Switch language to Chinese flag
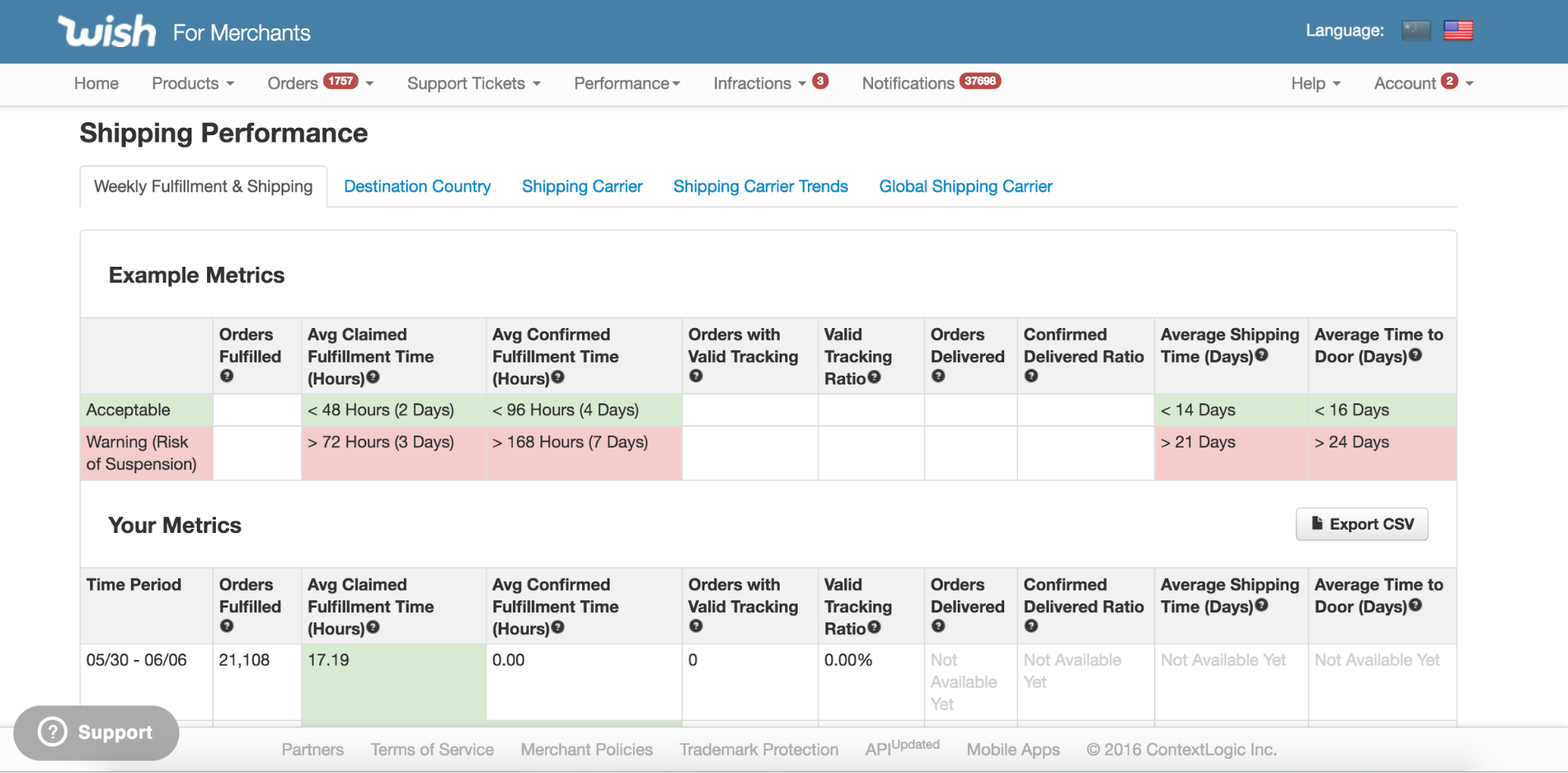The image size is (1568, 773). [1416, 31]
